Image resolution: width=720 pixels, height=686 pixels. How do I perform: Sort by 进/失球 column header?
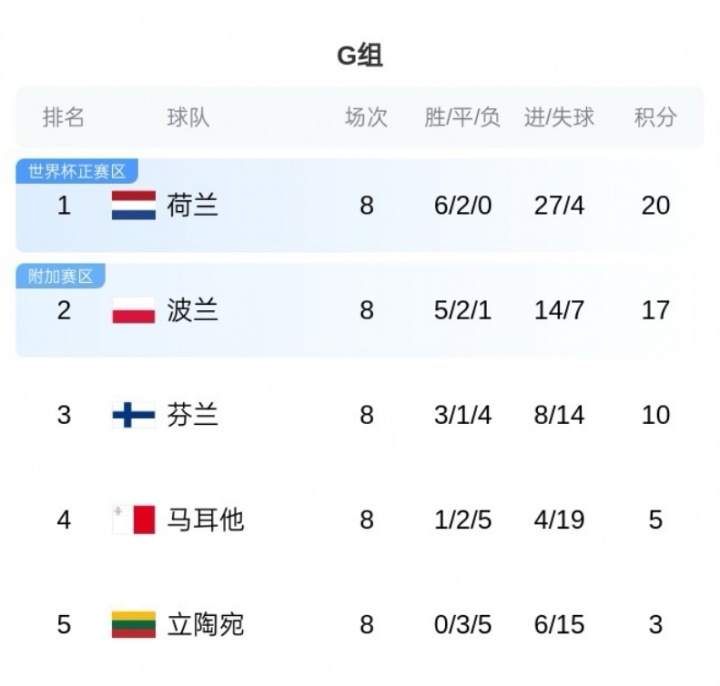559,117
